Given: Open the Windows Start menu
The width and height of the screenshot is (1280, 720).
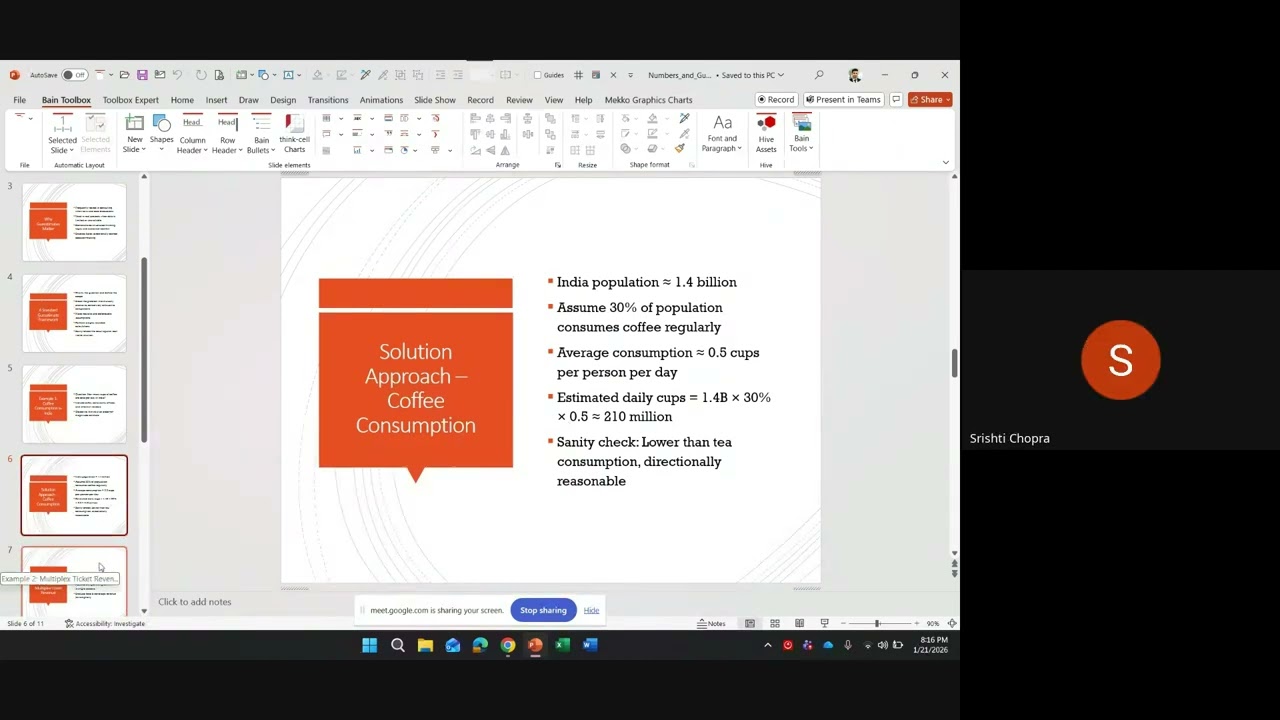Looking at the screenshot, I should coord(370,645).
